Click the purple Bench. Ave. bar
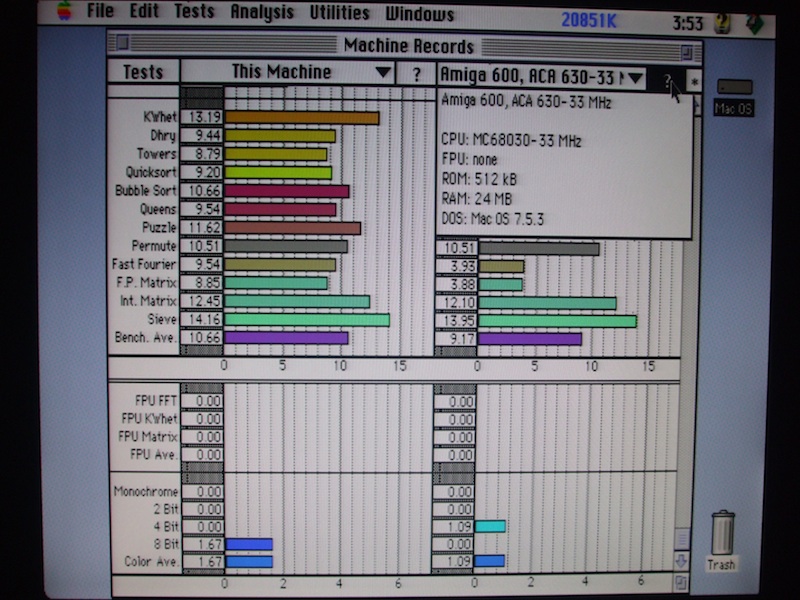 [286, 338]
